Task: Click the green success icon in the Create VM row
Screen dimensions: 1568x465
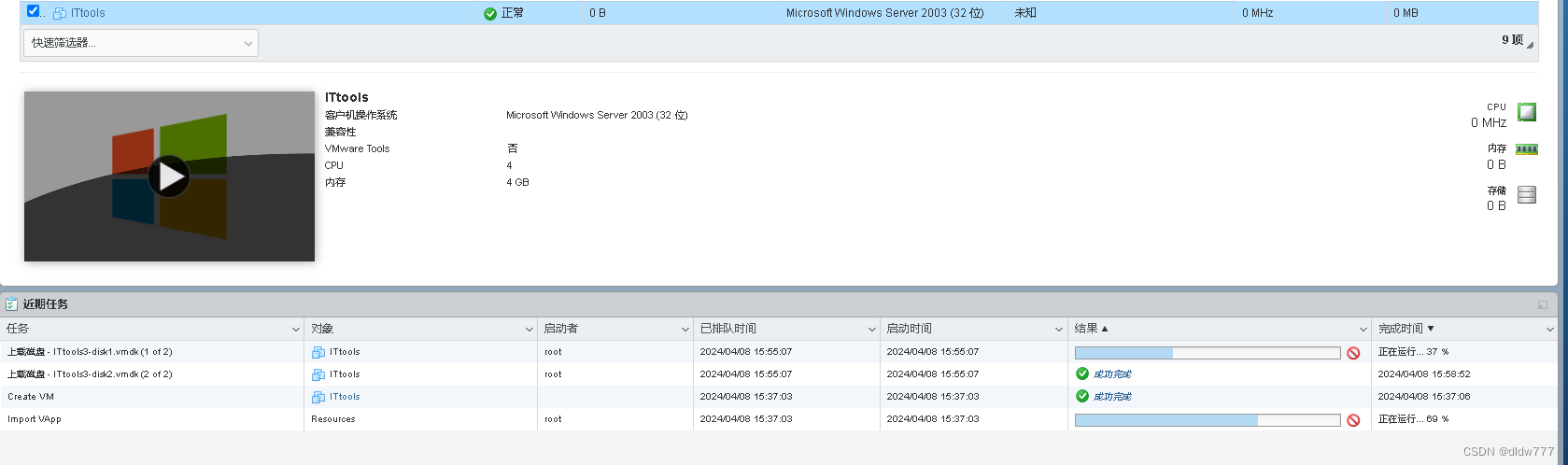Action: coord(1082,396)
